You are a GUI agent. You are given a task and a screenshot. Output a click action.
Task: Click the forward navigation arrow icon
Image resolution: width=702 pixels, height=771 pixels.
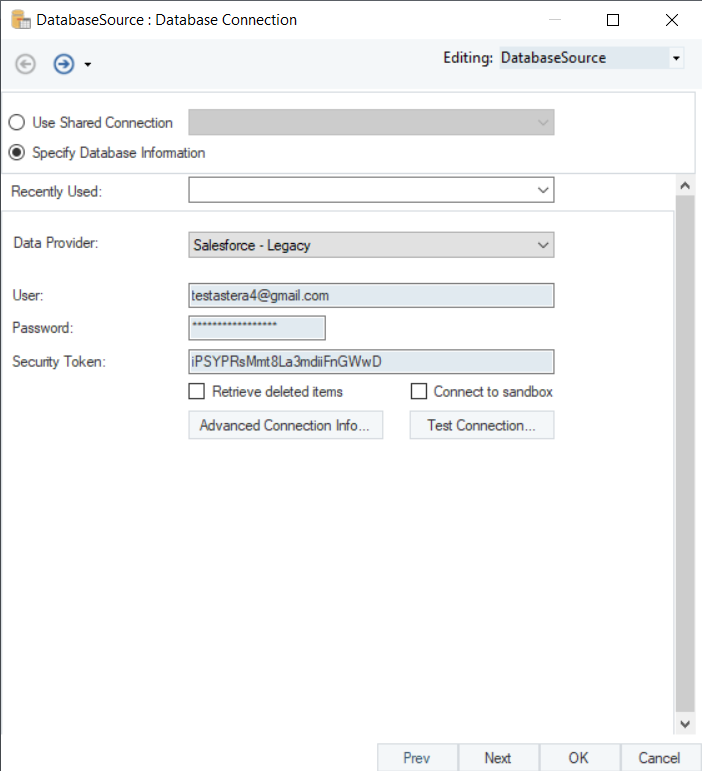tap(64, 64)
